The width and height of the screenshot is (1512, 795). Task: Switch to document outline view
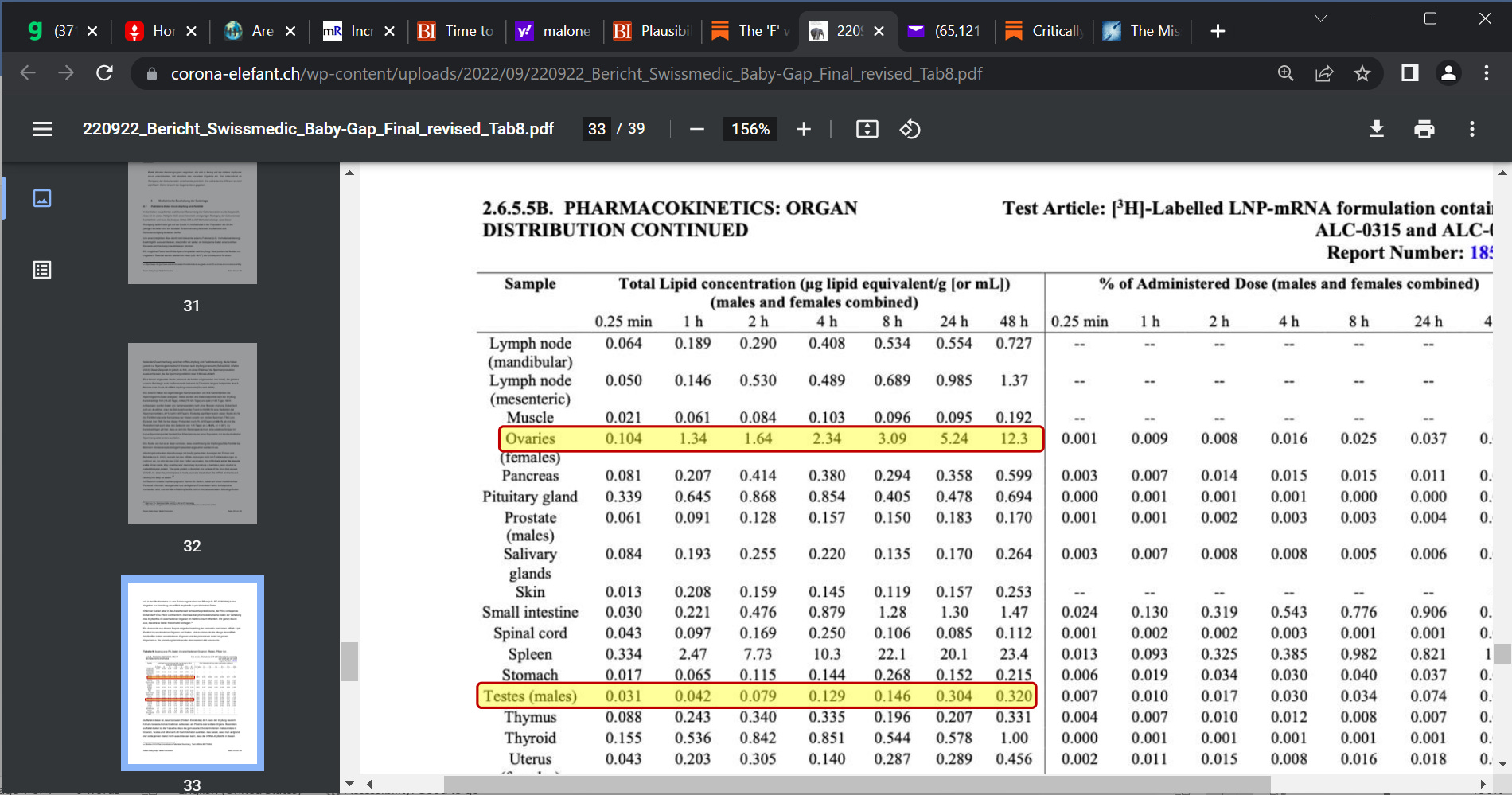pos(42,270)
